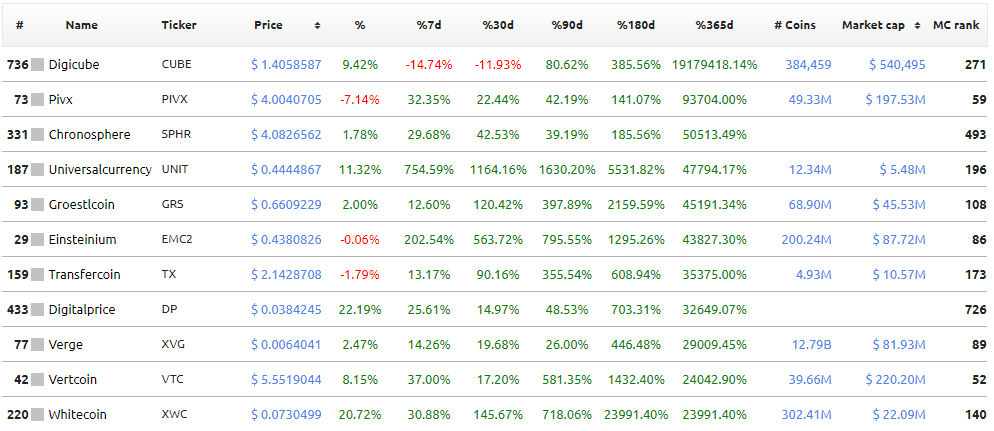Viewport: 994px width, 431px height.
Task: Click Digitalprice price $ 0.0384245
Action: coord(287,310)
